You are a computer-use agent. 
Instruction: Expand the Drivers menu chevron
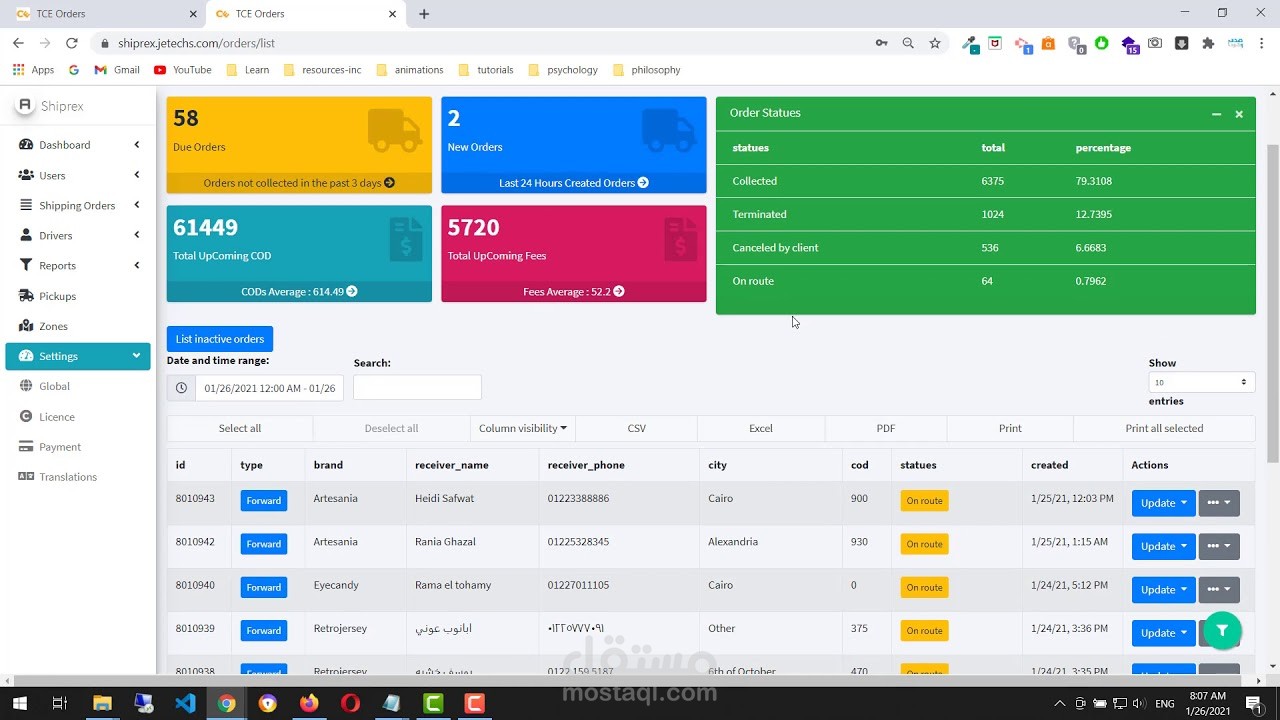(136, 235)
